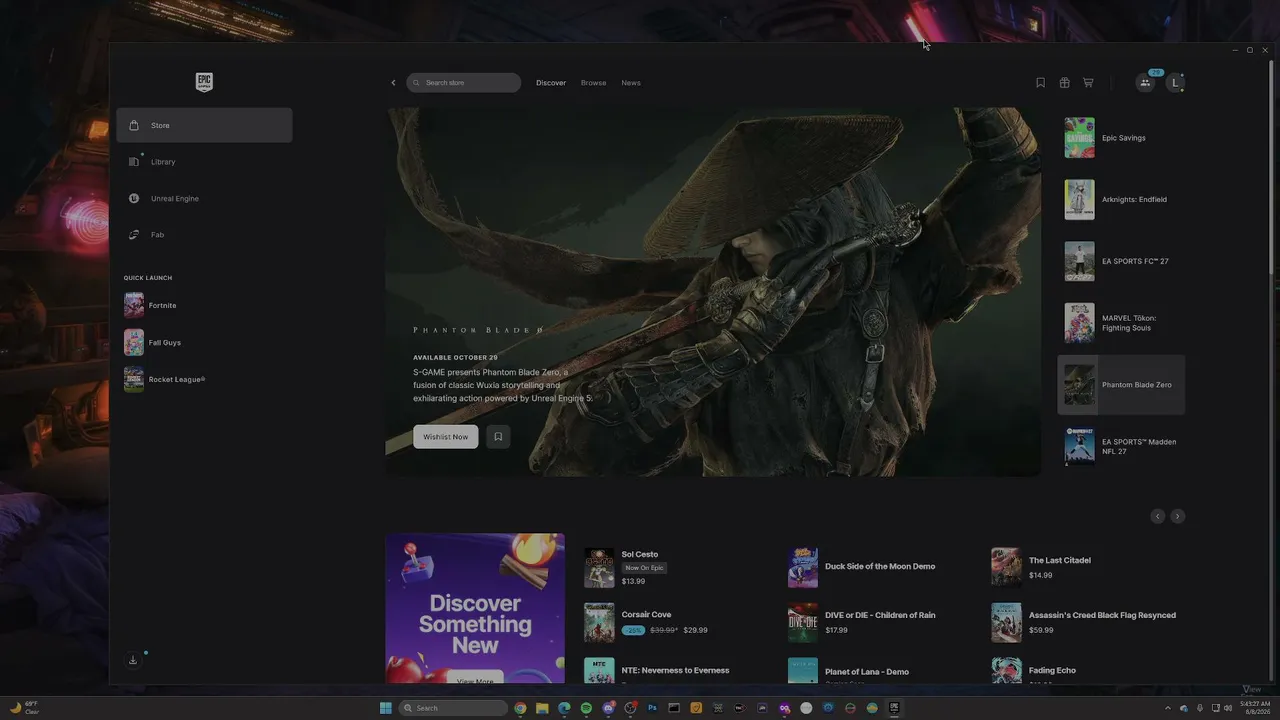The height and width of the screenshot is (720, 1280).
Task: Open the Fab section in the sidebar
Action: coord(204,235)
